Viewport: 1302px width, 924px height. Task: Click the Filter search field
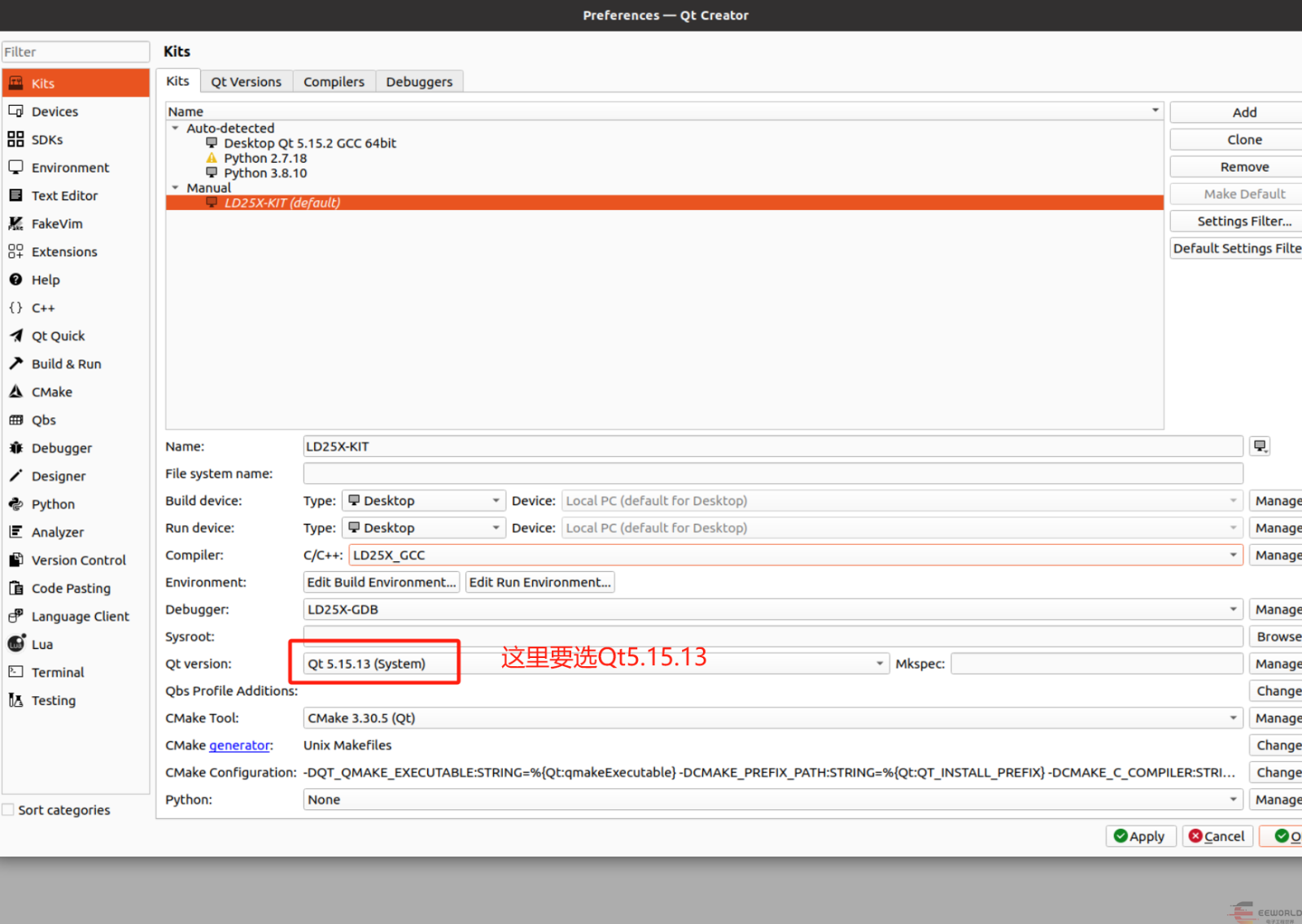pos(76,52)
